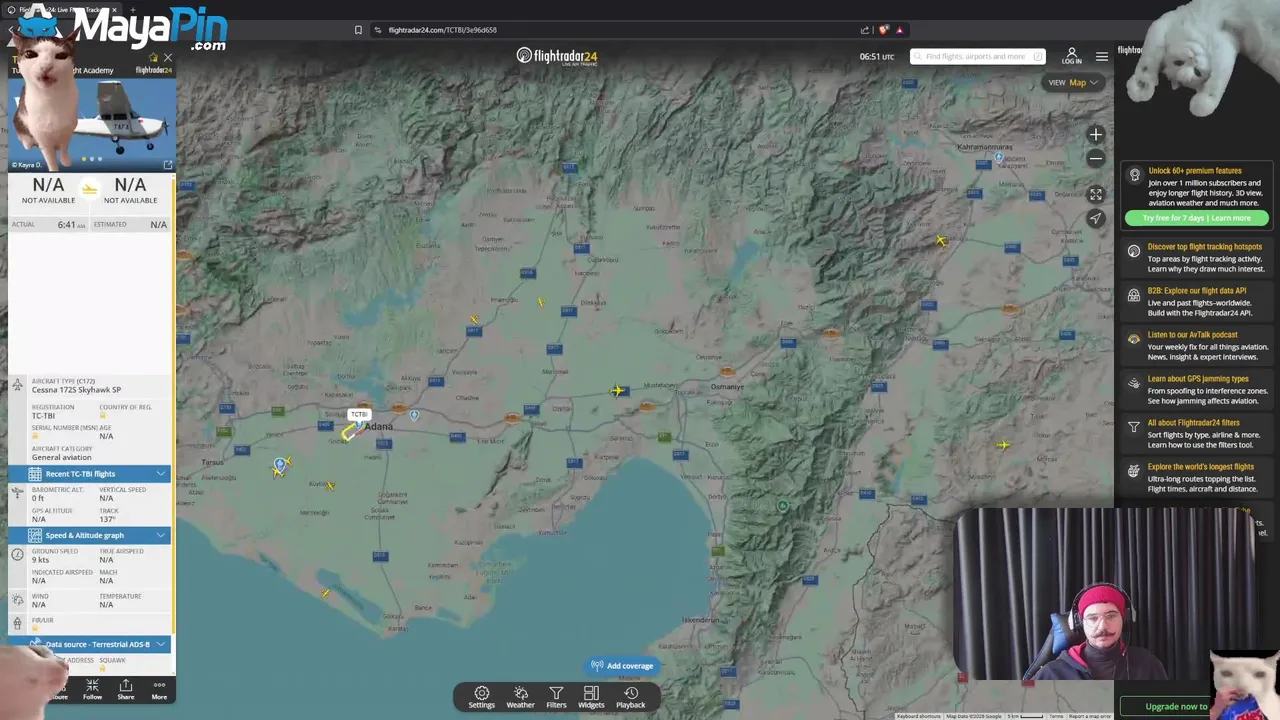The height and width of the screenshot is (720, 1280).
Task: Click Cessna 172S Skyhawk SP text
Action: click(76, 390)
